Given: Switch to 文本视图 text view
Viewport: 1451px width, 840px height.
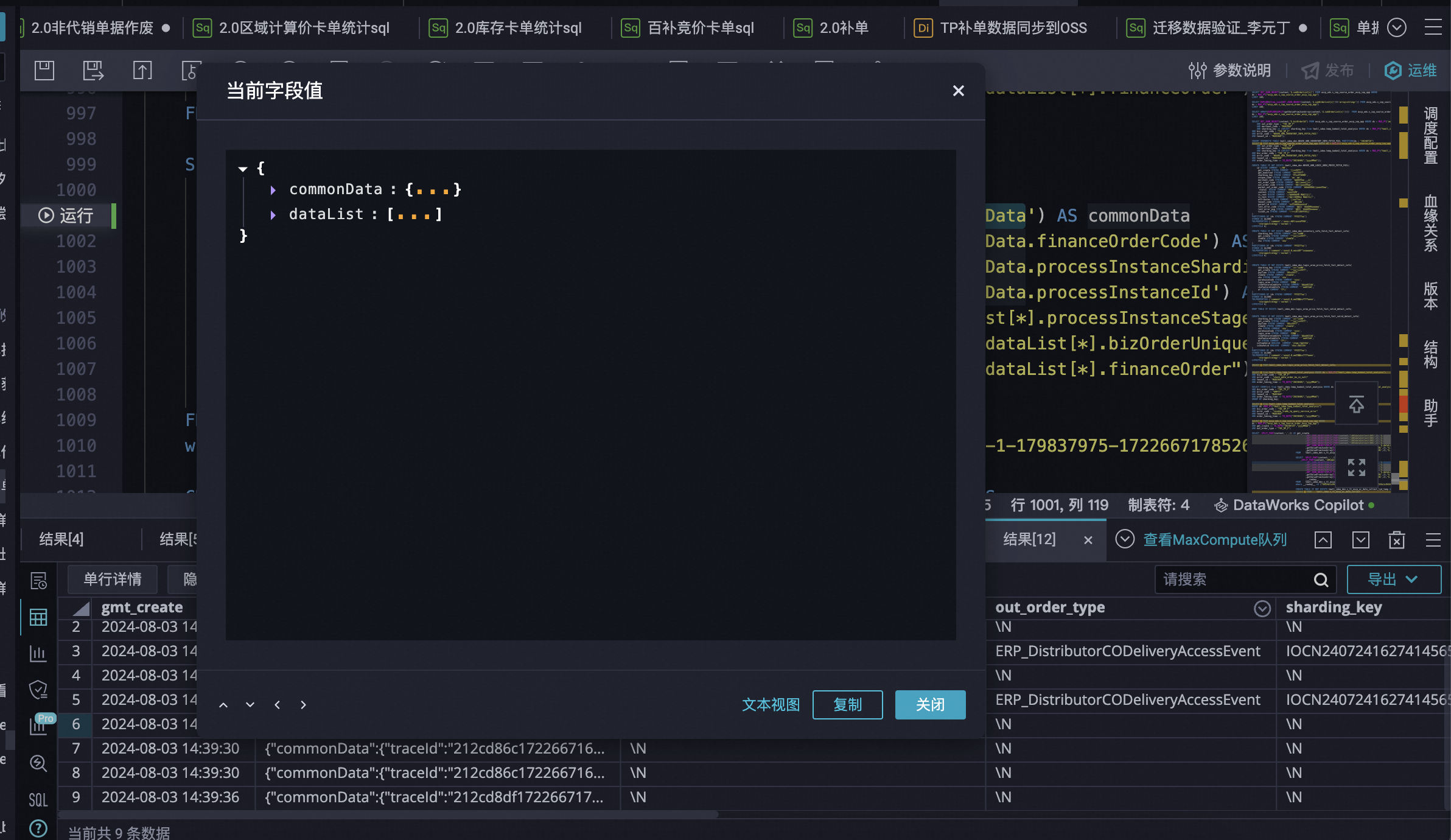Looking at the screenshot, I should (x=771, y=705).
